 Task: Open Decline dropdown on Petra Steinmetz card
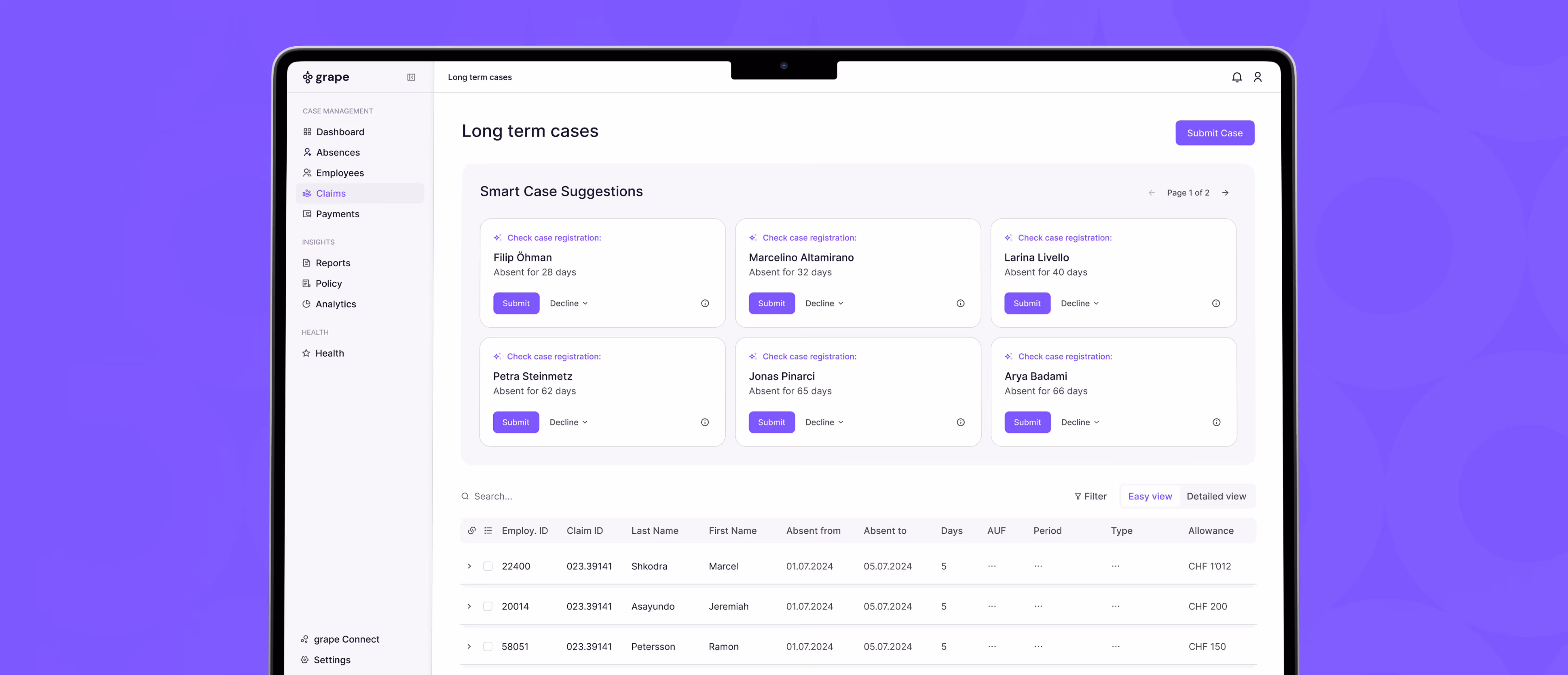pos(568,422)
